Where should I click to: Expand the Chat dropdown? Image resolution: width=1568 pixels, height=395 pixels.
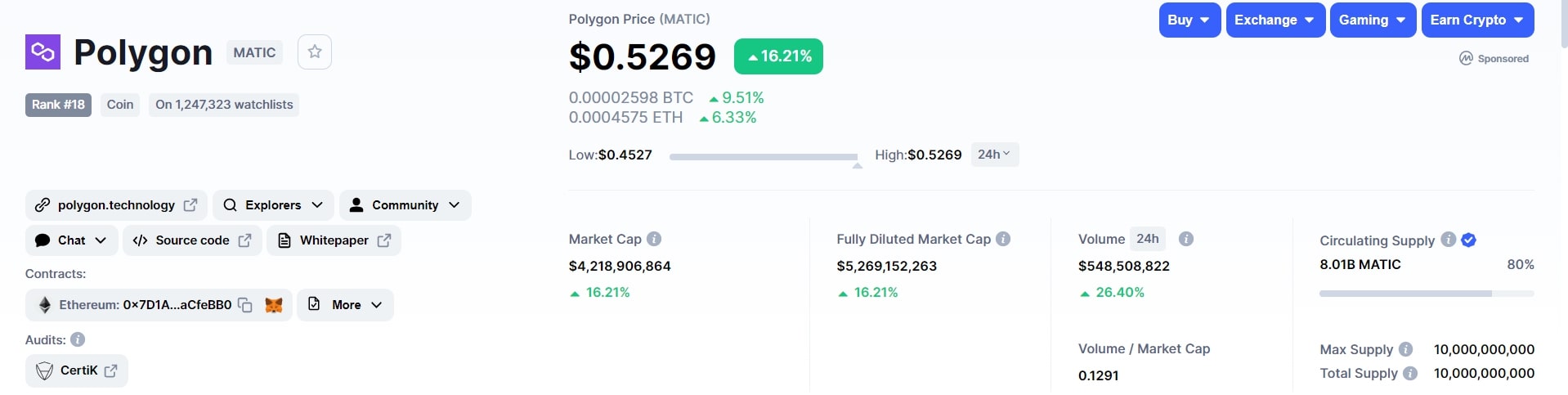pyautogui.click(x=71, y=240)
